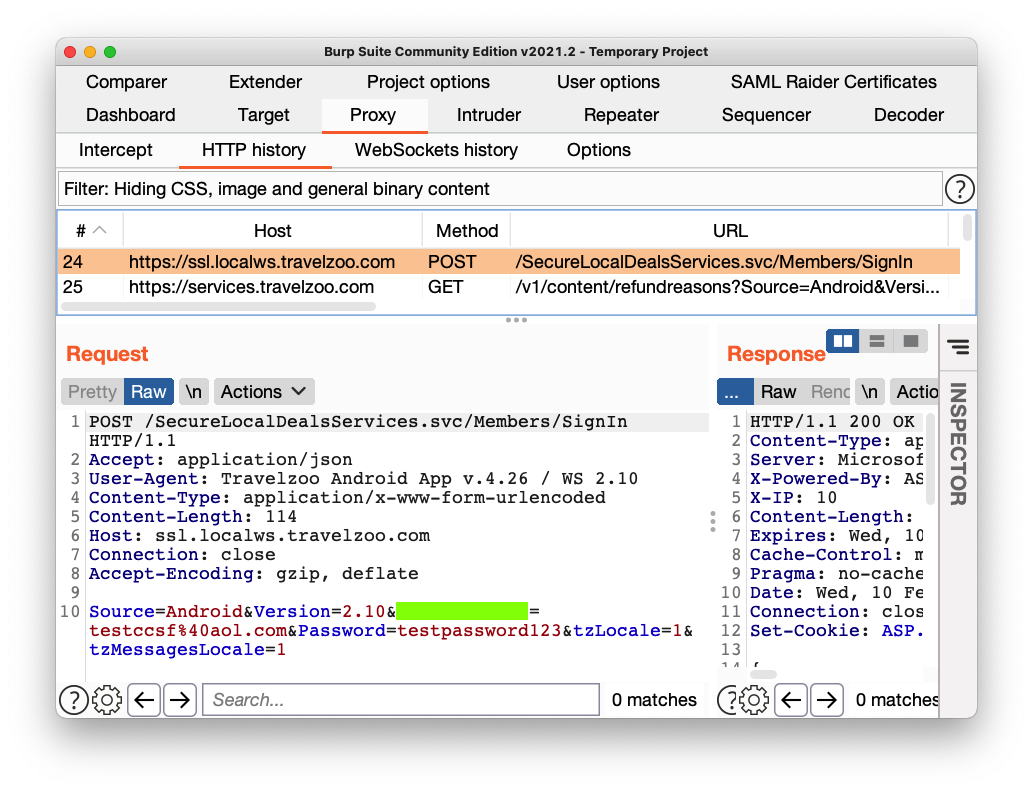Click the response pane horizontal scrollbar
Viewport: 1033px width, 792px height.
(763, 674)
